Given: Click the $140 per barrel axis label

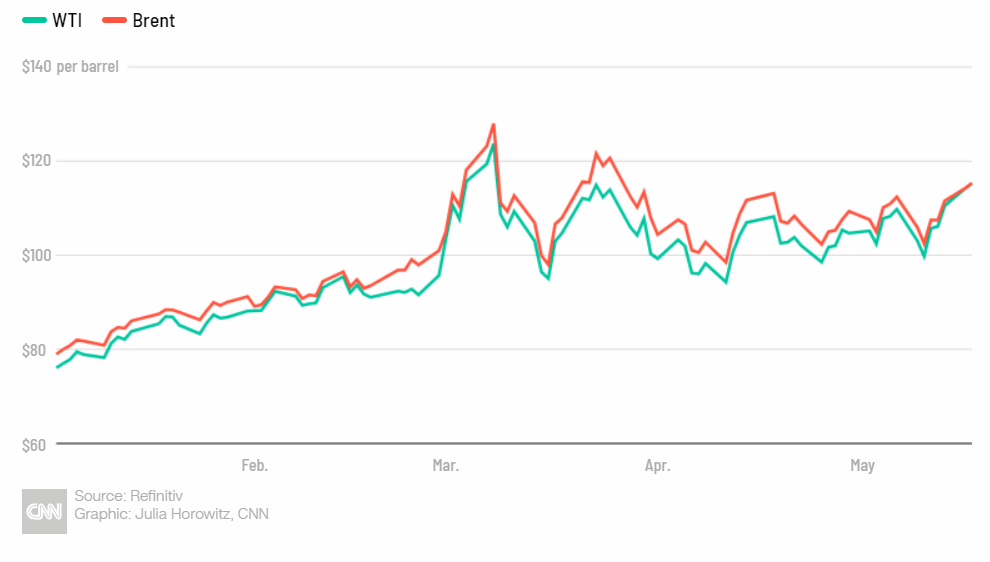Looking at the screenshot, I should 70,67.
